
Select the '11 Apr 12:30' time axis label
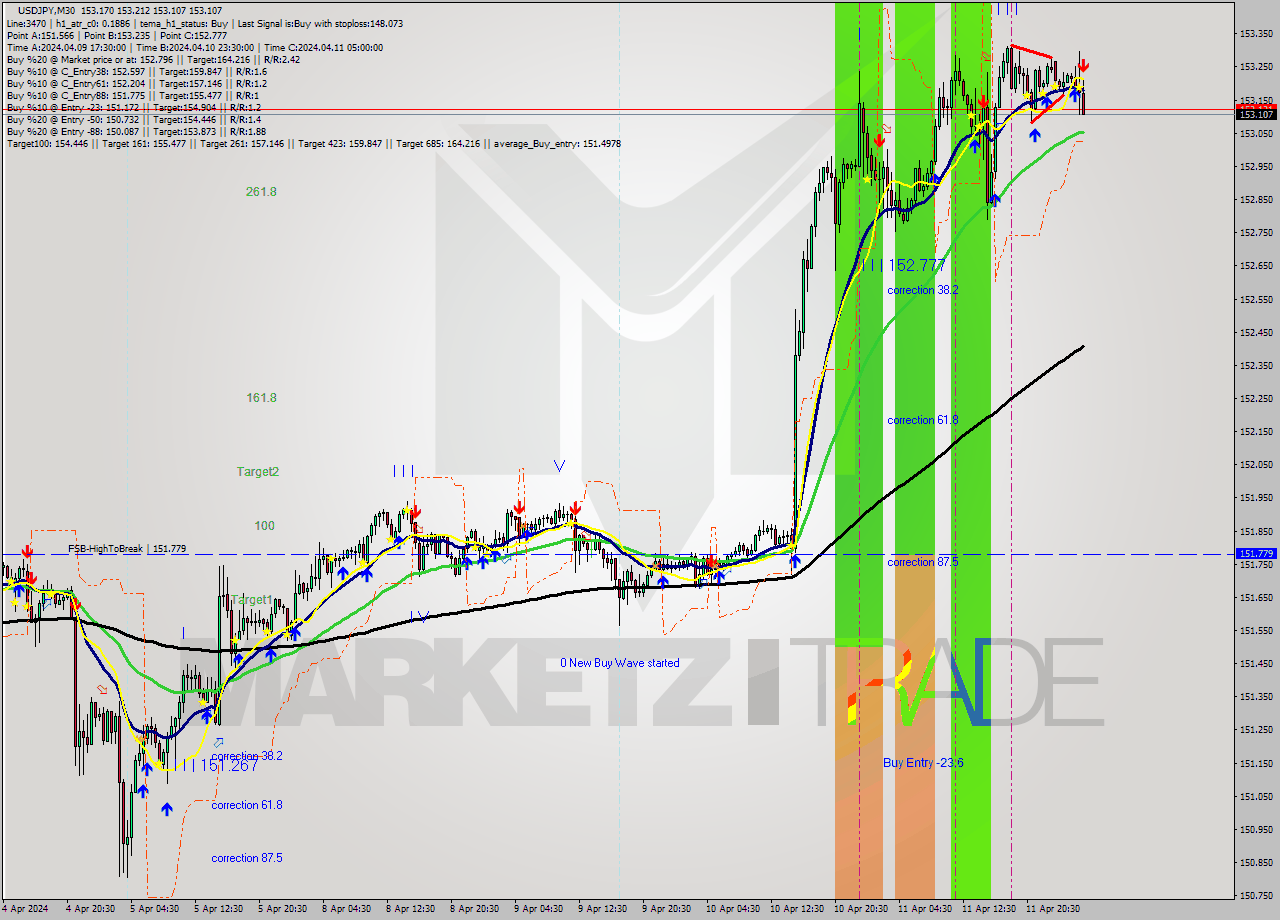pyautogui.click(x=988, y=909)
